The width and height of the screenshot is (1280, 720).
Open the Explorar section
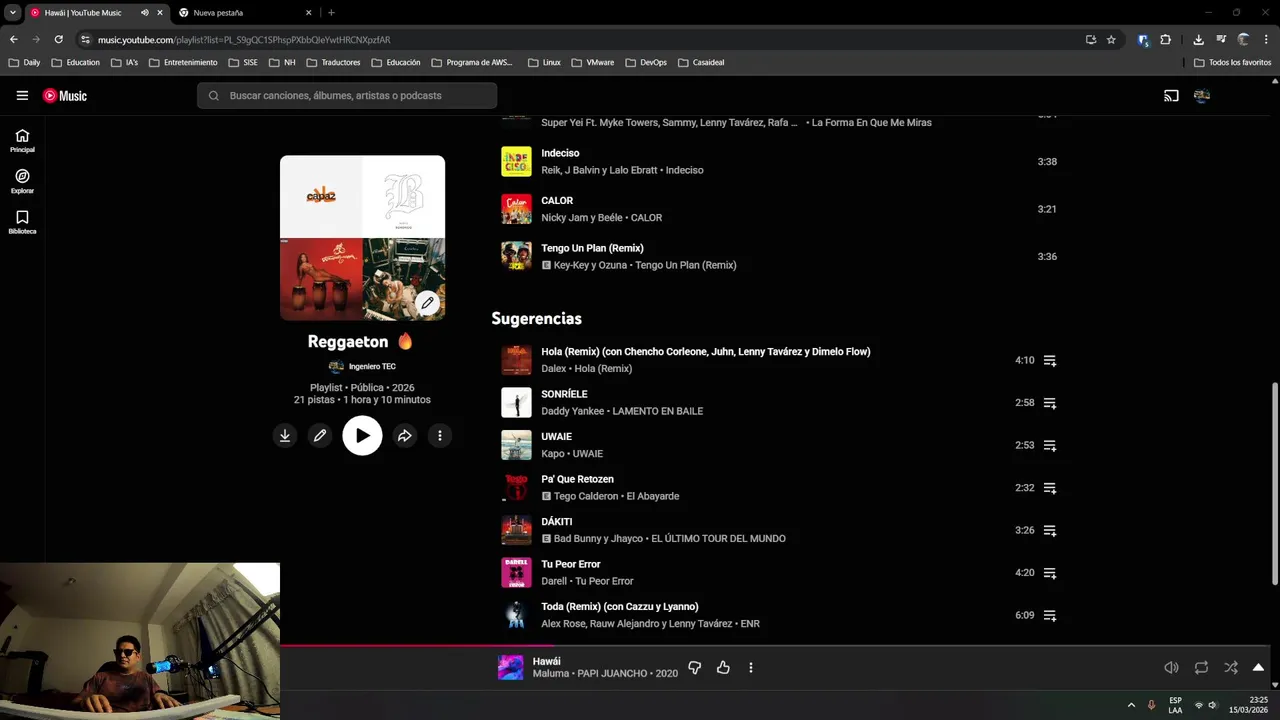pos(22,181)
